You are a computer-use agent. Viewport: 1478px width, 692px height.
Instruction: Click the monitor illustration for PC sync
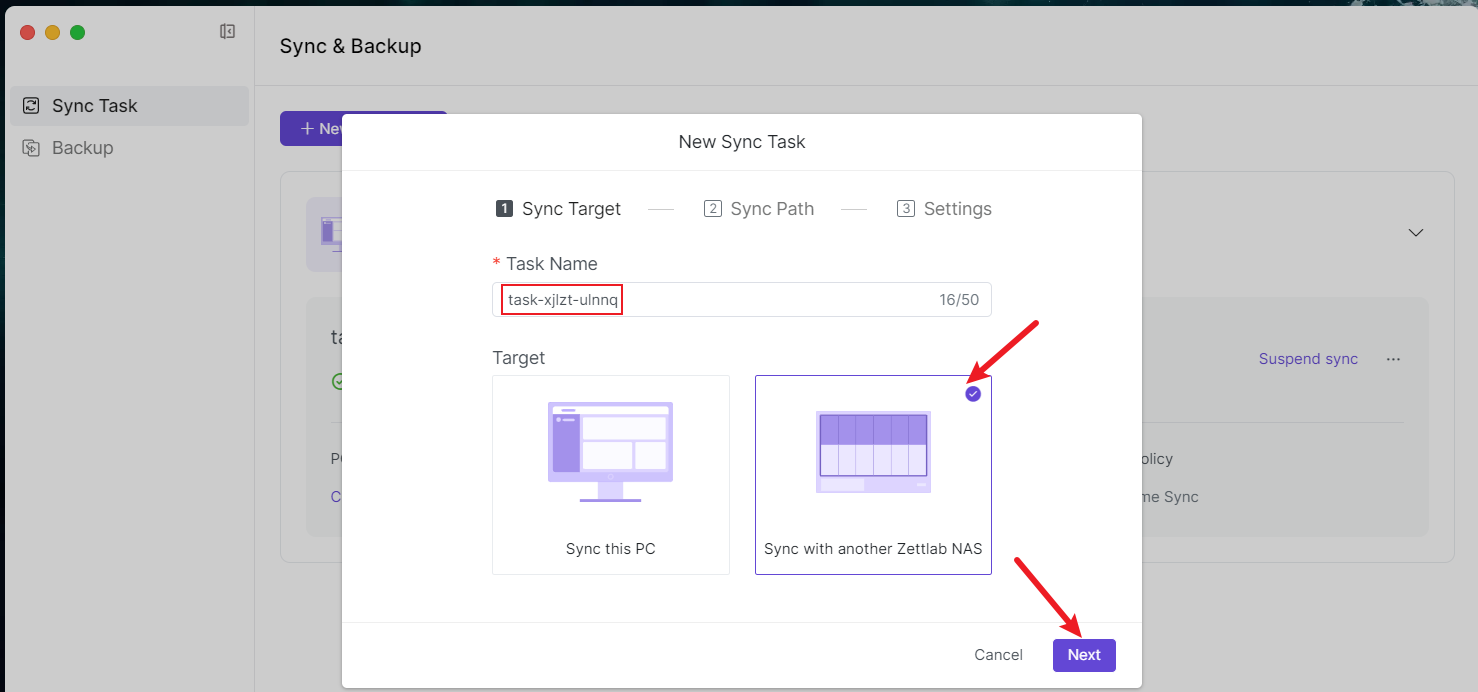[x=610, y=451]
